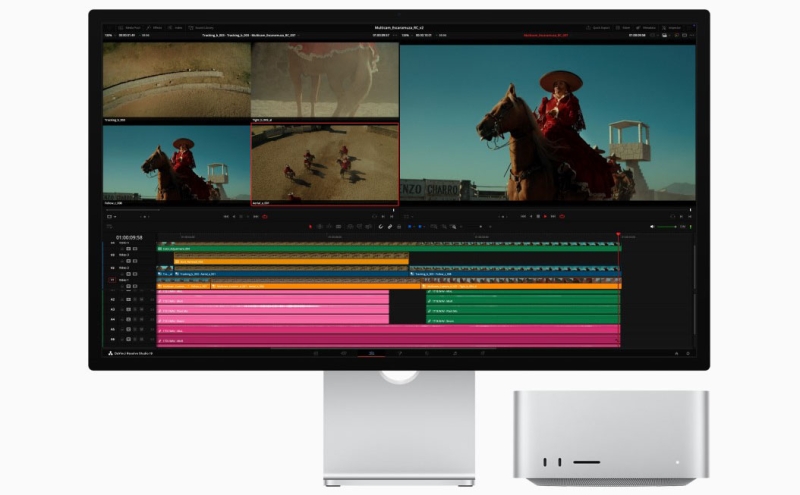Viewport: 800px width, 495px height.
Task: Select the orange clip on Video 3
Action: (x=291, y=261)
